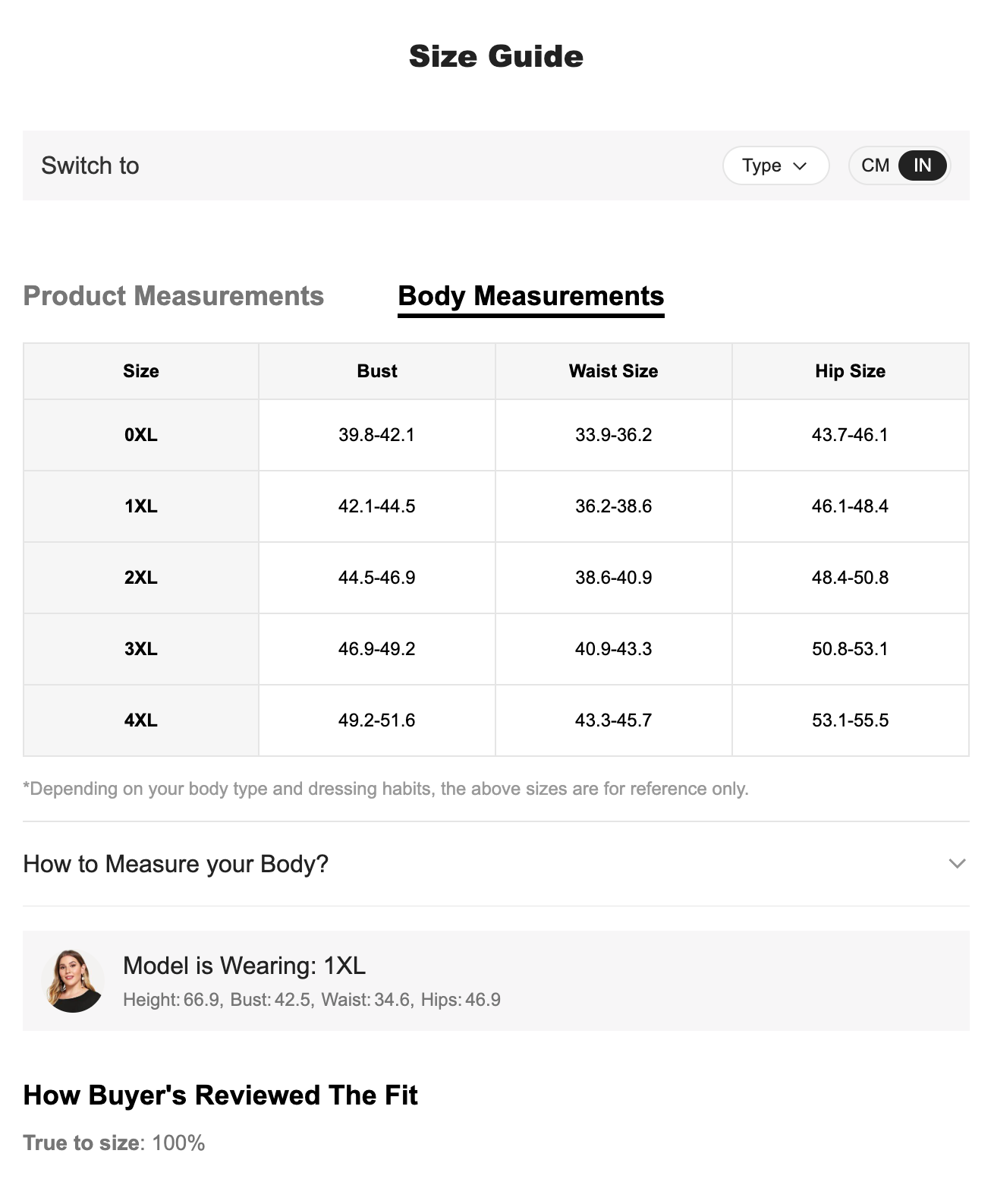
Task: Click the 3XL size row label
Action: pyautogui.click(x=141, y=649)
